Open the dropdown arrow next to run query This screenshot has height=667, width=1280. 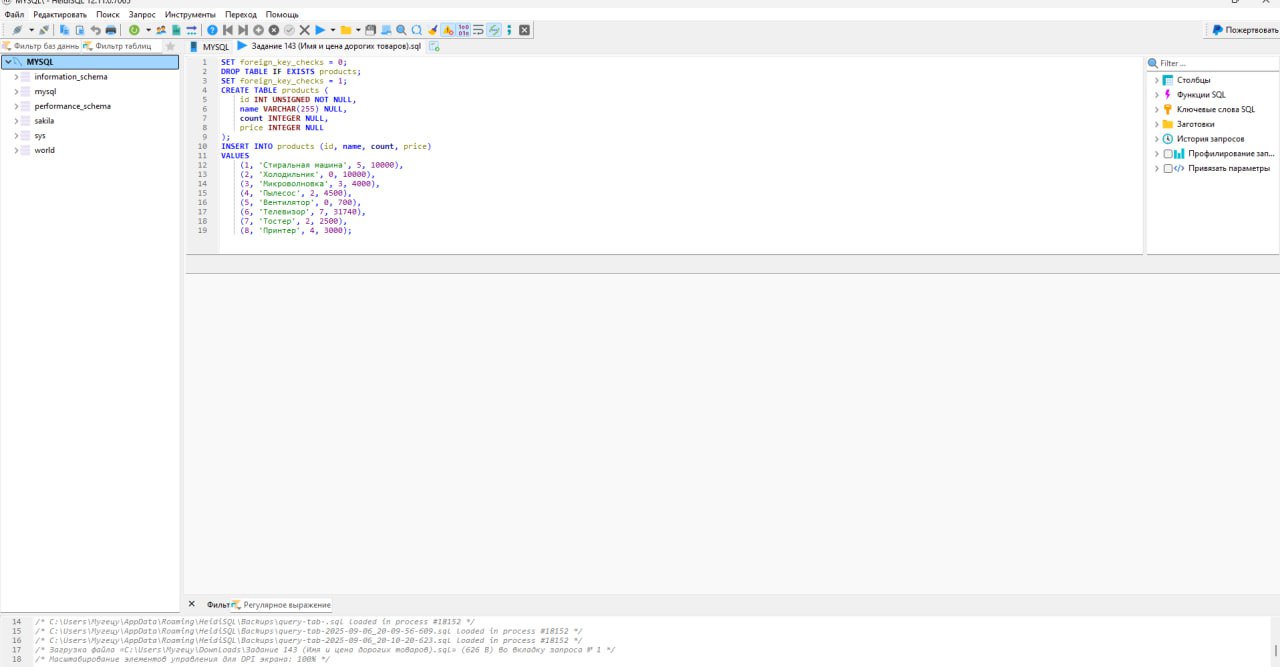[333, 30]
